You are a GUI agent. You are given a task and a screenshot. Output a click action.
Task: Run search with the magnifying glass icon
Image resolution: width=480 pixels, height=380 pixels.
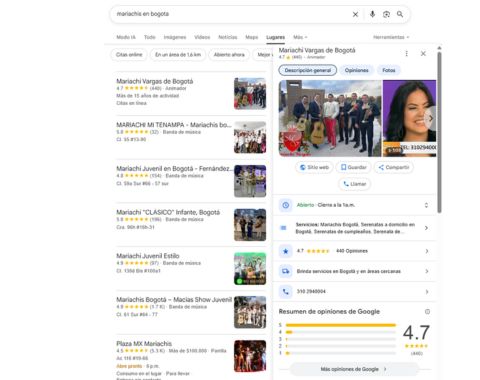[400, 14]
